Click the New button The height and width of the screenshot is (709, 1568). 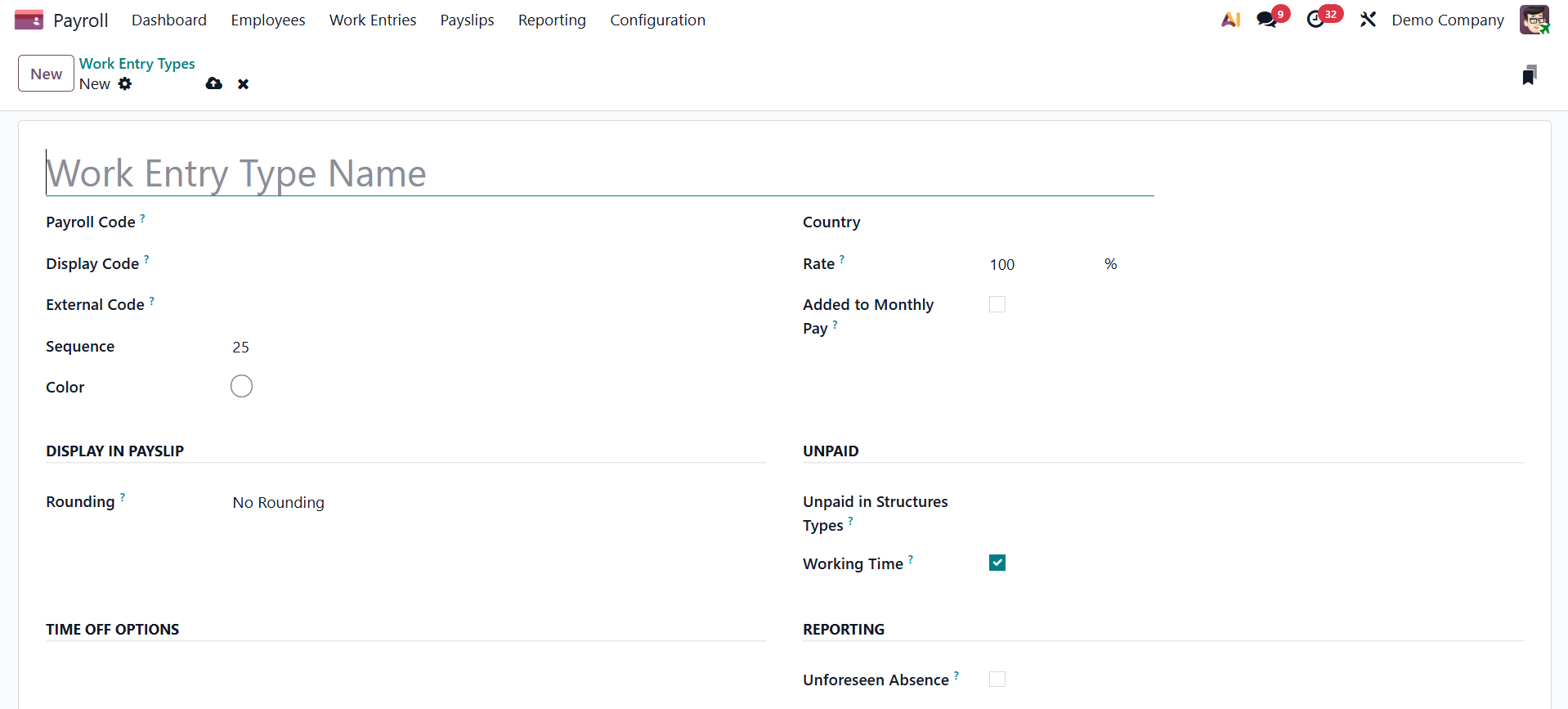pos(46,74)
